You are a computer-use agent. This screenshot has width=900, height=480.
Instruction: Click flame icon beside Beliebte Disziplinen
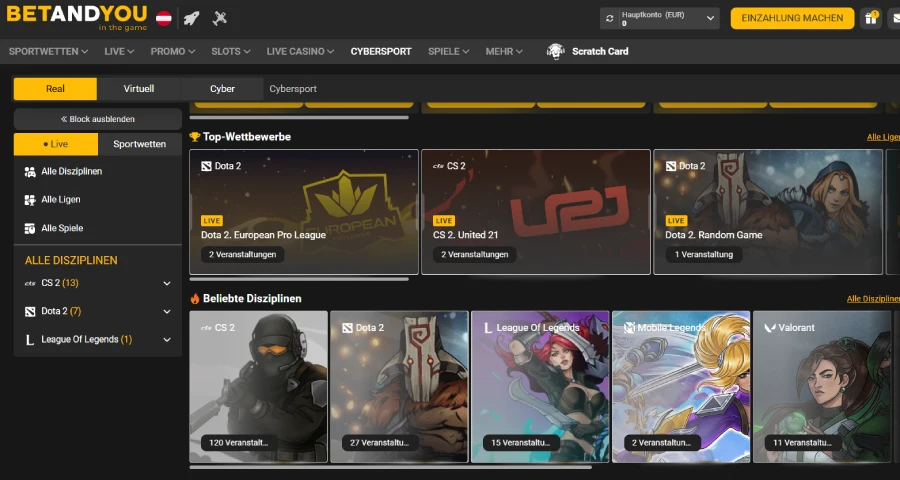point(195,299)
